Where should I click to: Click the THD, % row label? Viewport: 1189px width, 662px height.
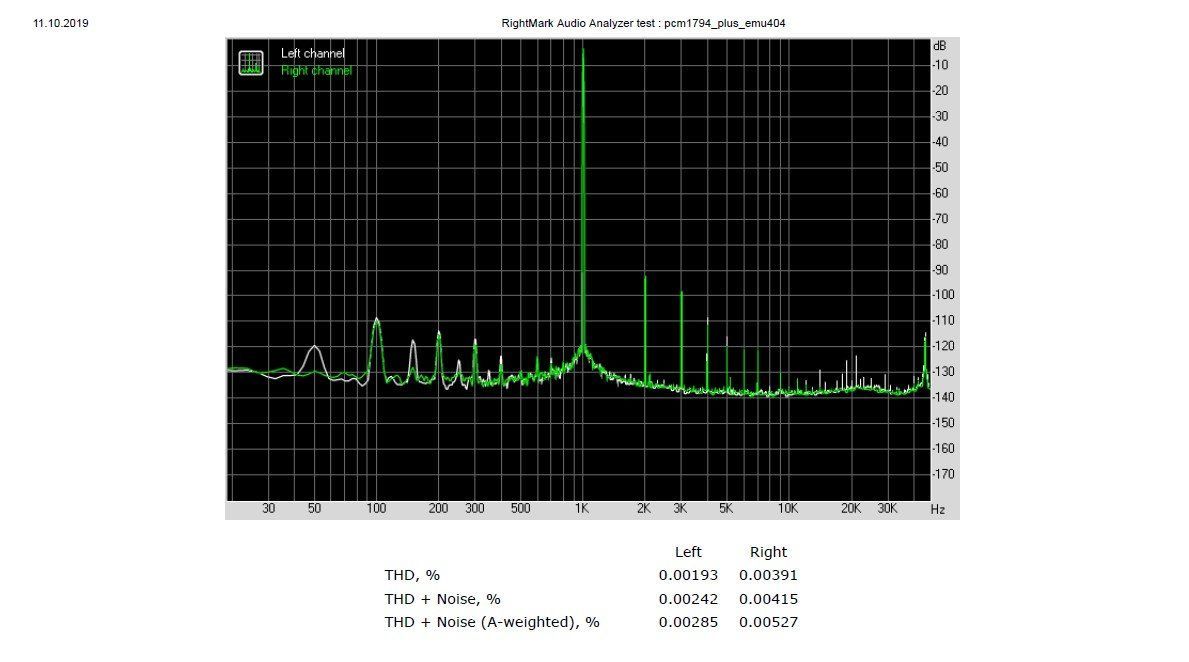pos(412,576)
